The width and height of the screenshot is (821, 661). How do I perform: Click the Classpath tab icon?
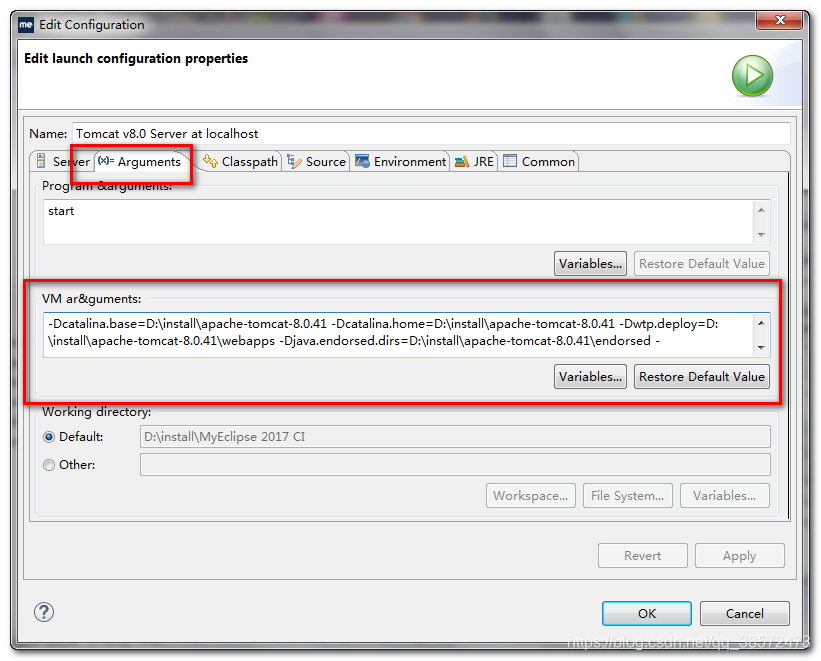210,161
